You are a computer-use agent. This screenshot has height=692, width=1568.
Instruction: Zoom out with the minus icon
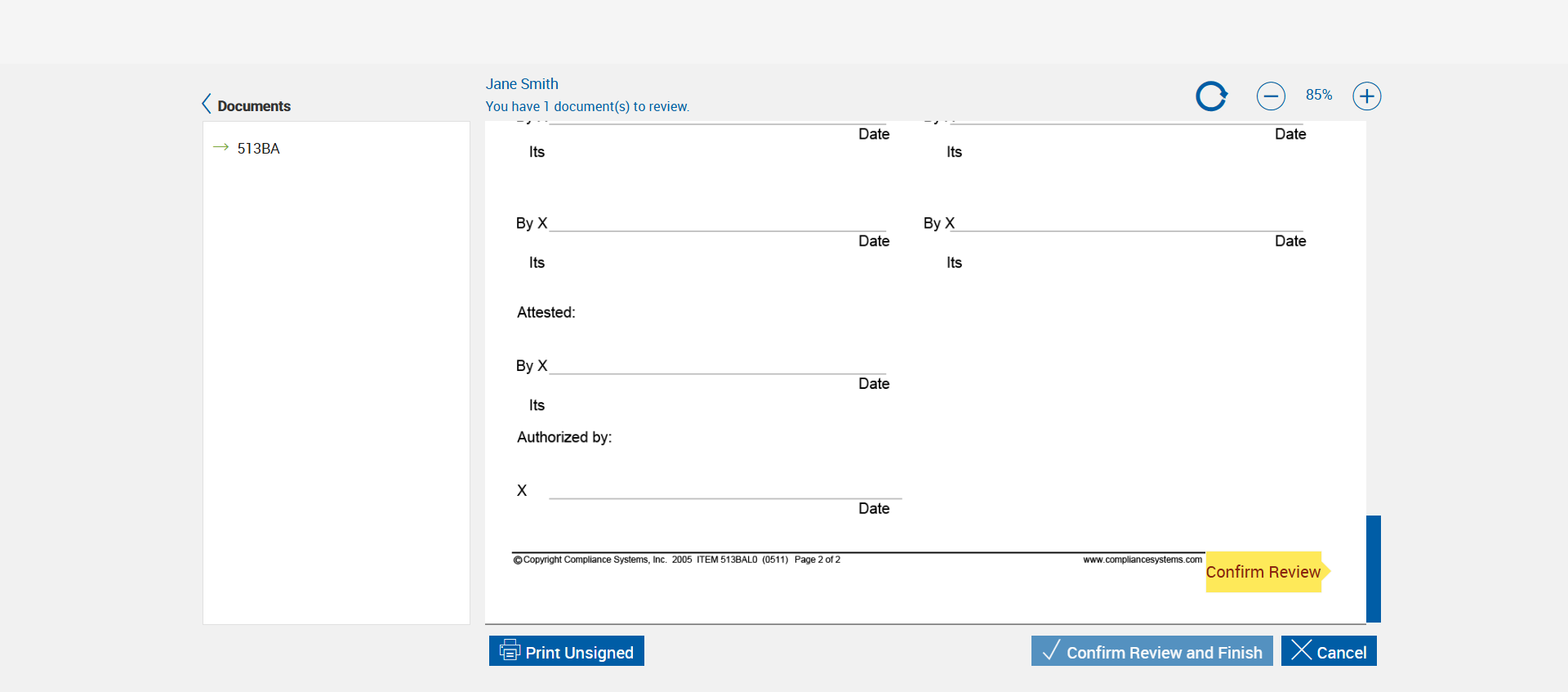(x=1270, y=96)
